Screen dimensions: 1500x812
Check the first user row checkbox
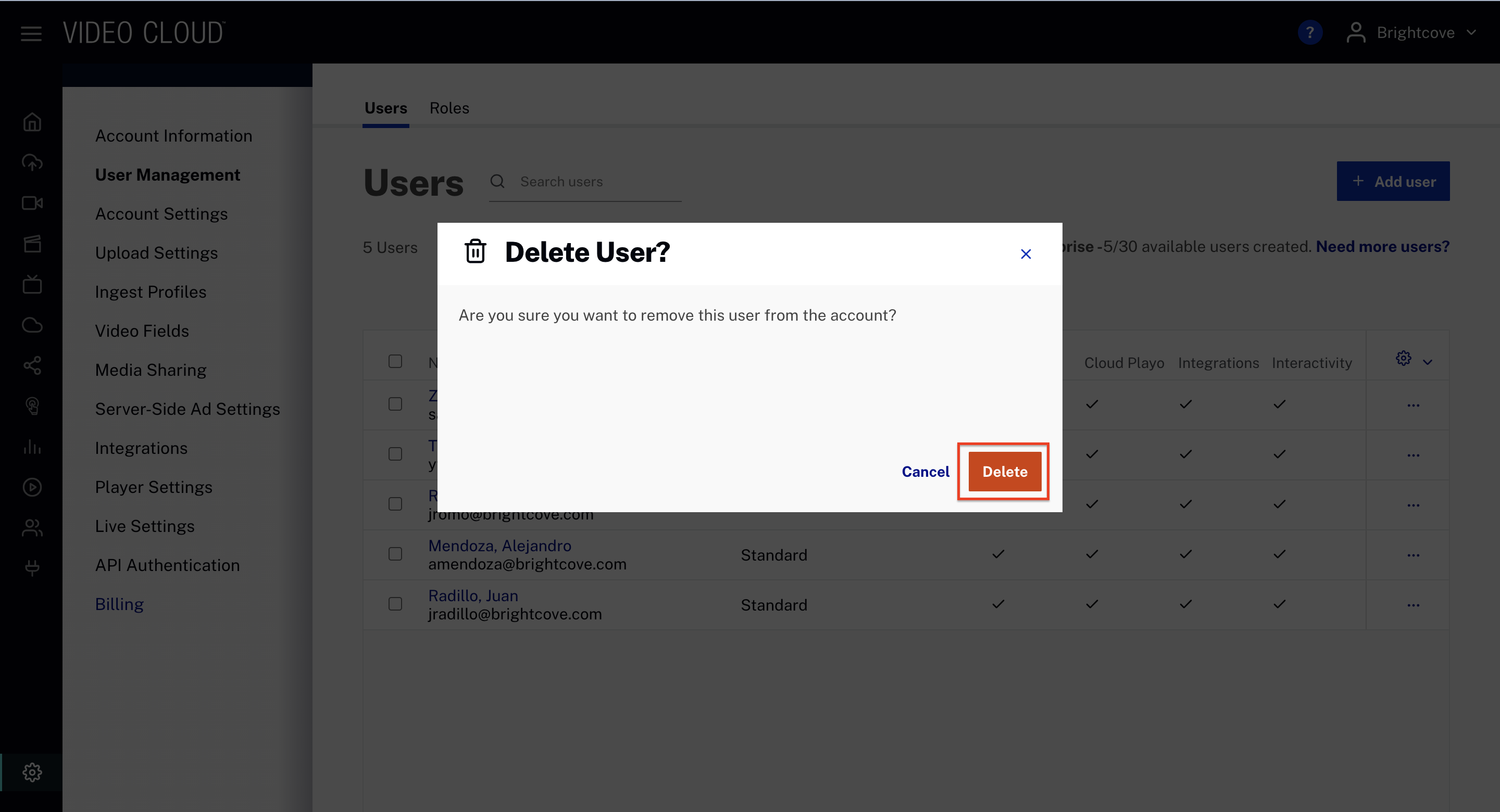[395, 404]
